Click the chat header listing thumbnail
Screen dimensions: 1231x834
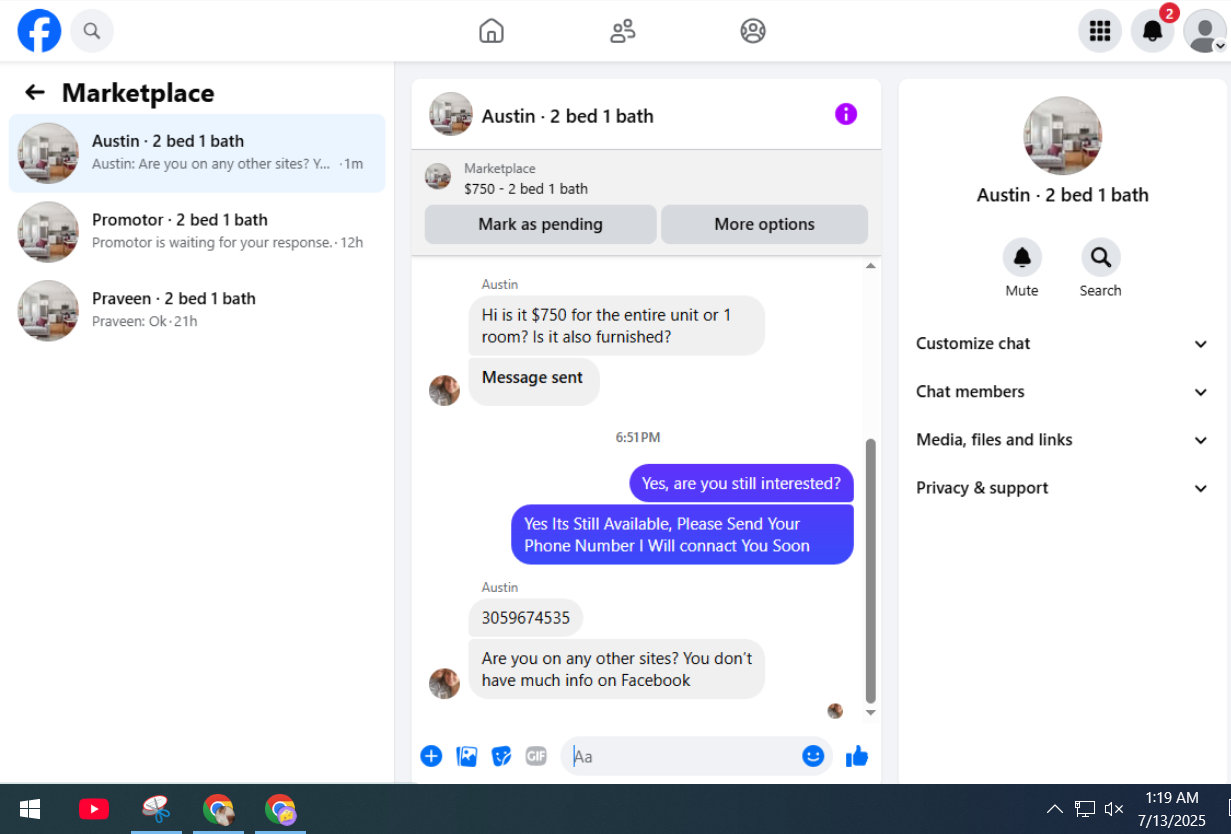451,114
